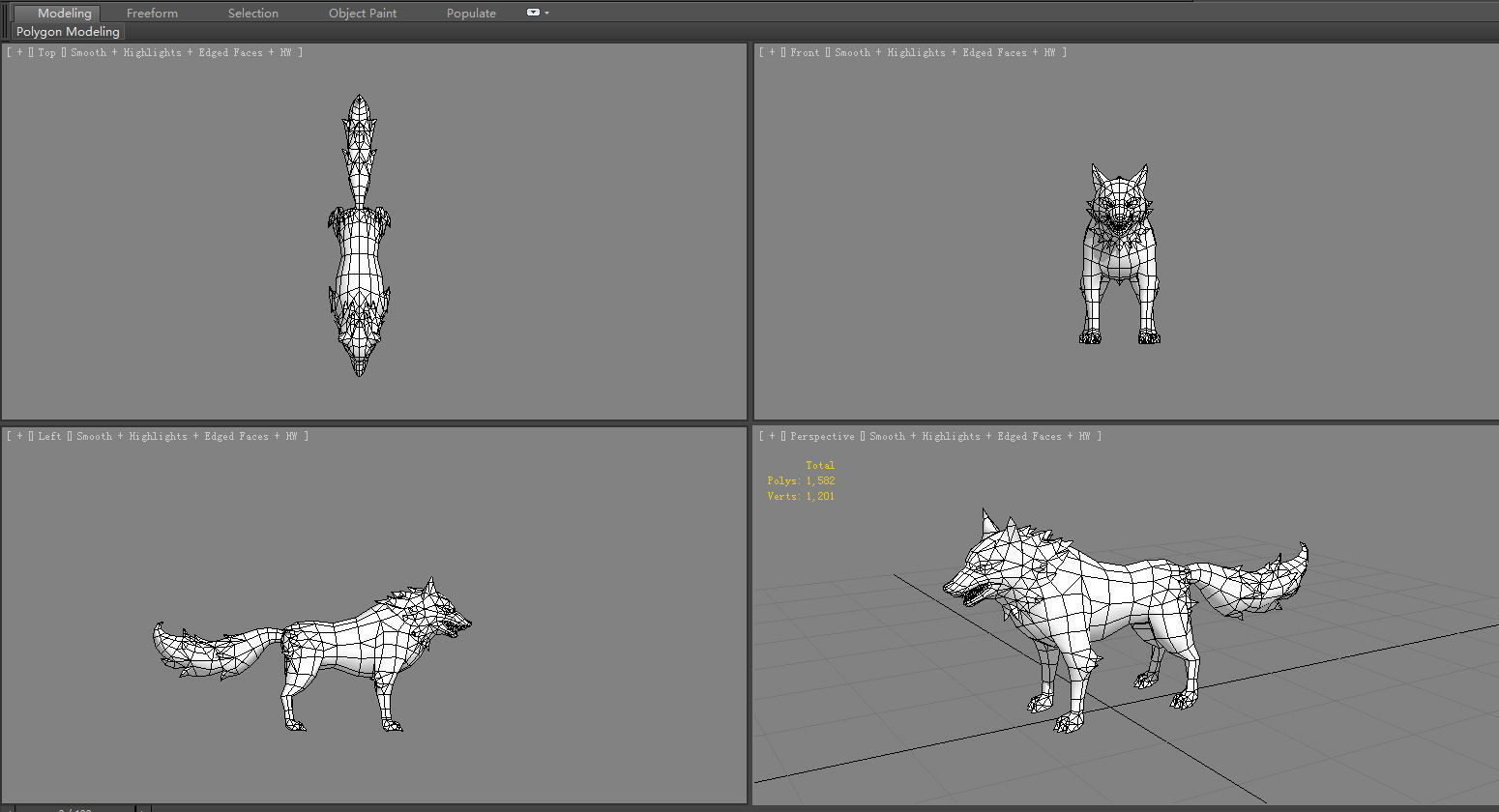Viewport: 1499px width, 812px height.
Task: Switch to the Freeform ribbon tab
Action: (152, 13)
